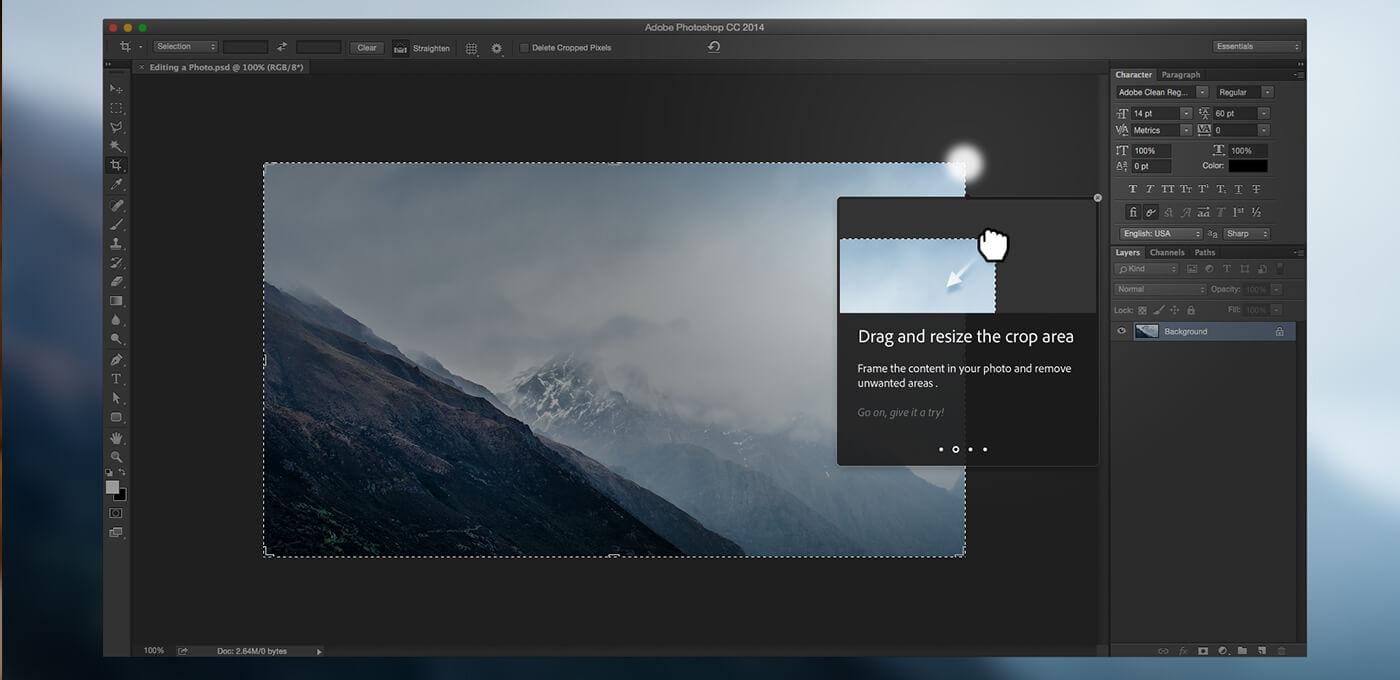
Task: Select the Eyedropper tool
Action: pyautogui.click(x=116, y=185)
